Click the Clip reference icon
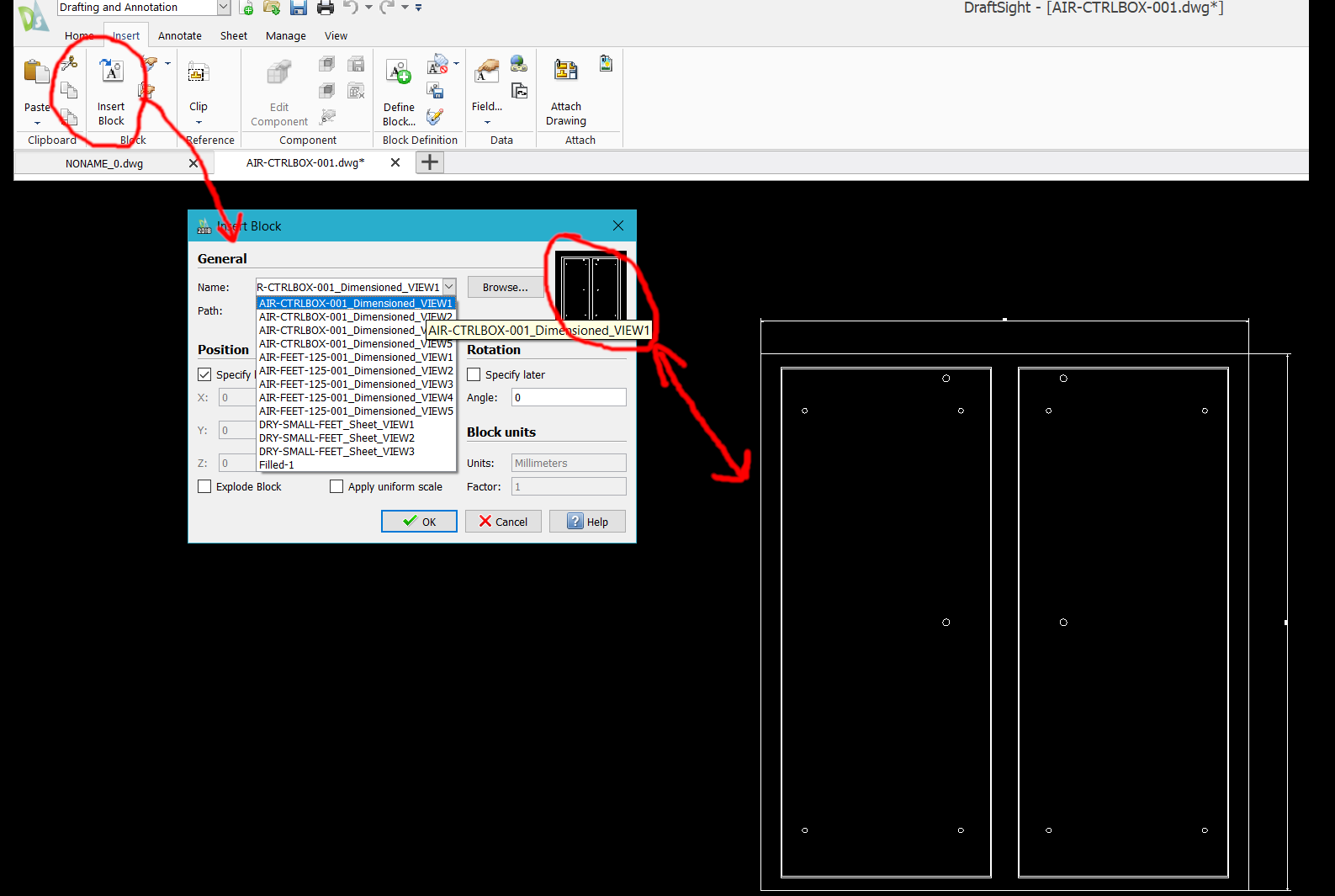This screenshot has height=896, width=1335. pos(198,73)
